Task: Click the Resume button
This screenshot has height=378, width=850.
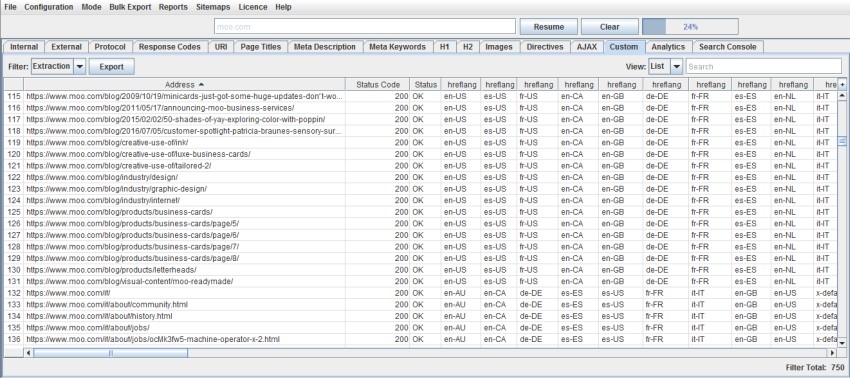Action: 549,27
